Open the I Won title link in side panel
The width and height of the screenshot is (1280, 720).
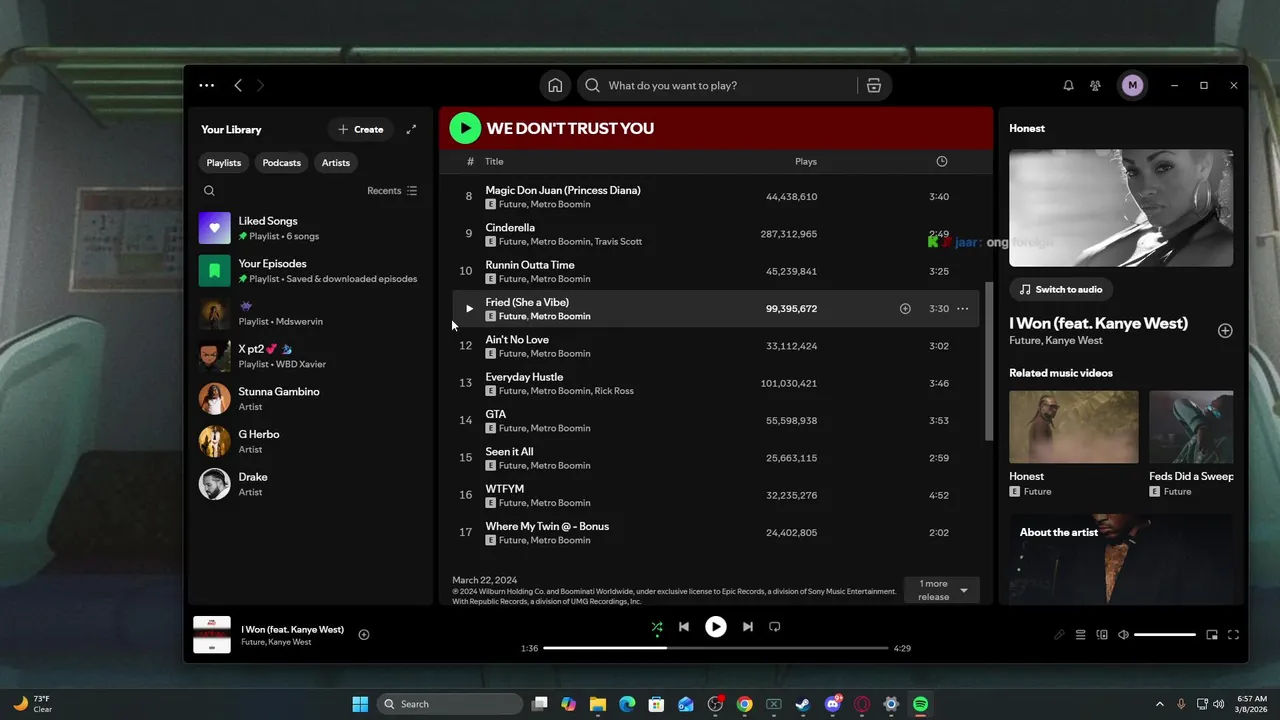pyautogui.click(x=1099, y=323)
